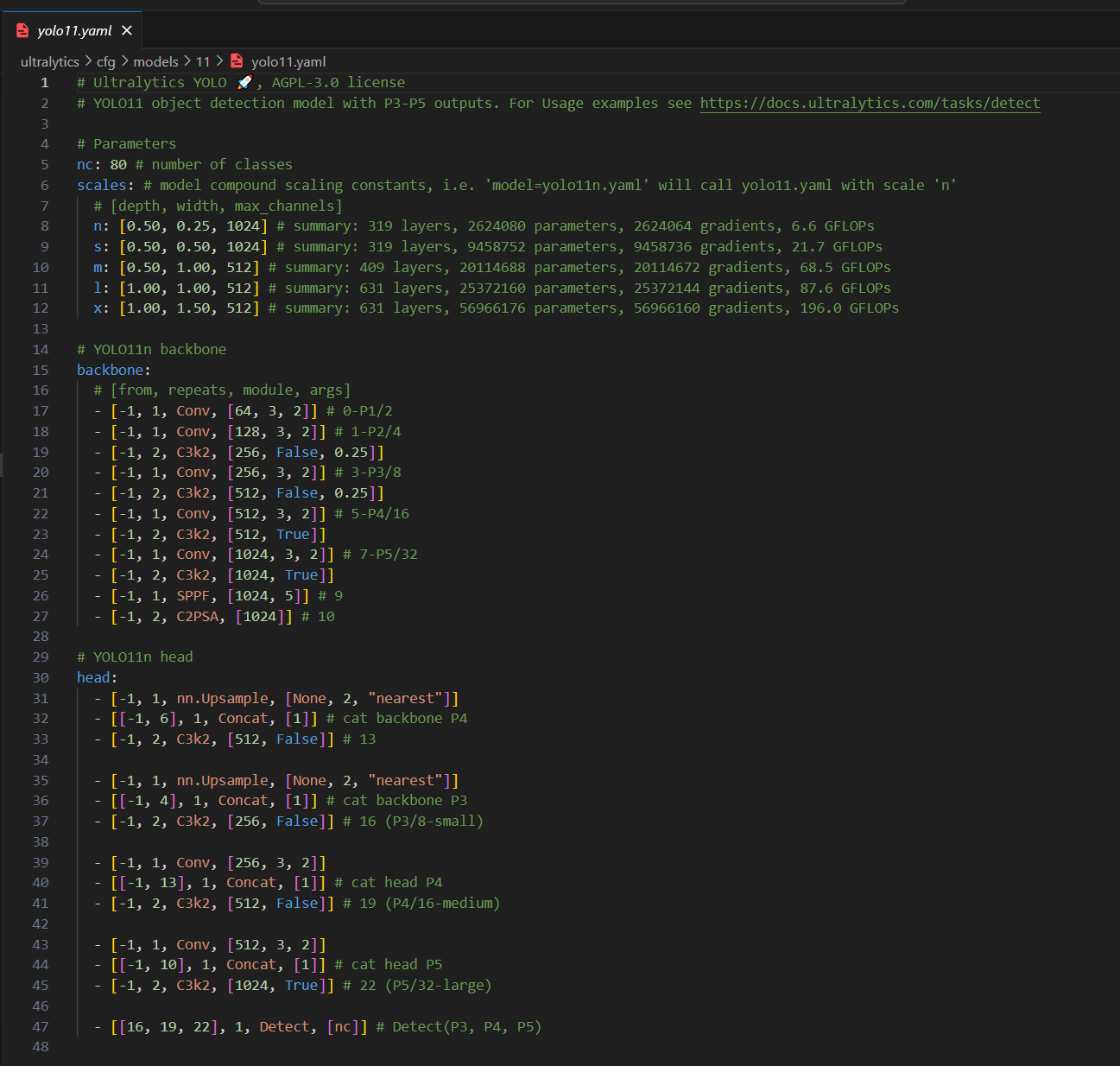This screenshot has width=1120, height=1066.
Task: Click 'nn.Upsample' on line 31
Action: click(223, 698)
